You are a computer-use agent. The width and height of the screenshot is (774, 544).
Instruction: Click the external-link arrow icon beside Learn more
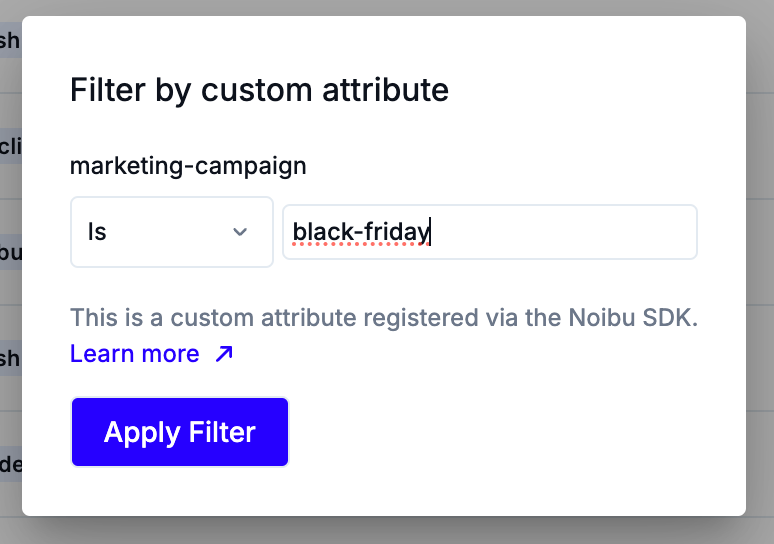pyautogui.click(x=224, y=354)
